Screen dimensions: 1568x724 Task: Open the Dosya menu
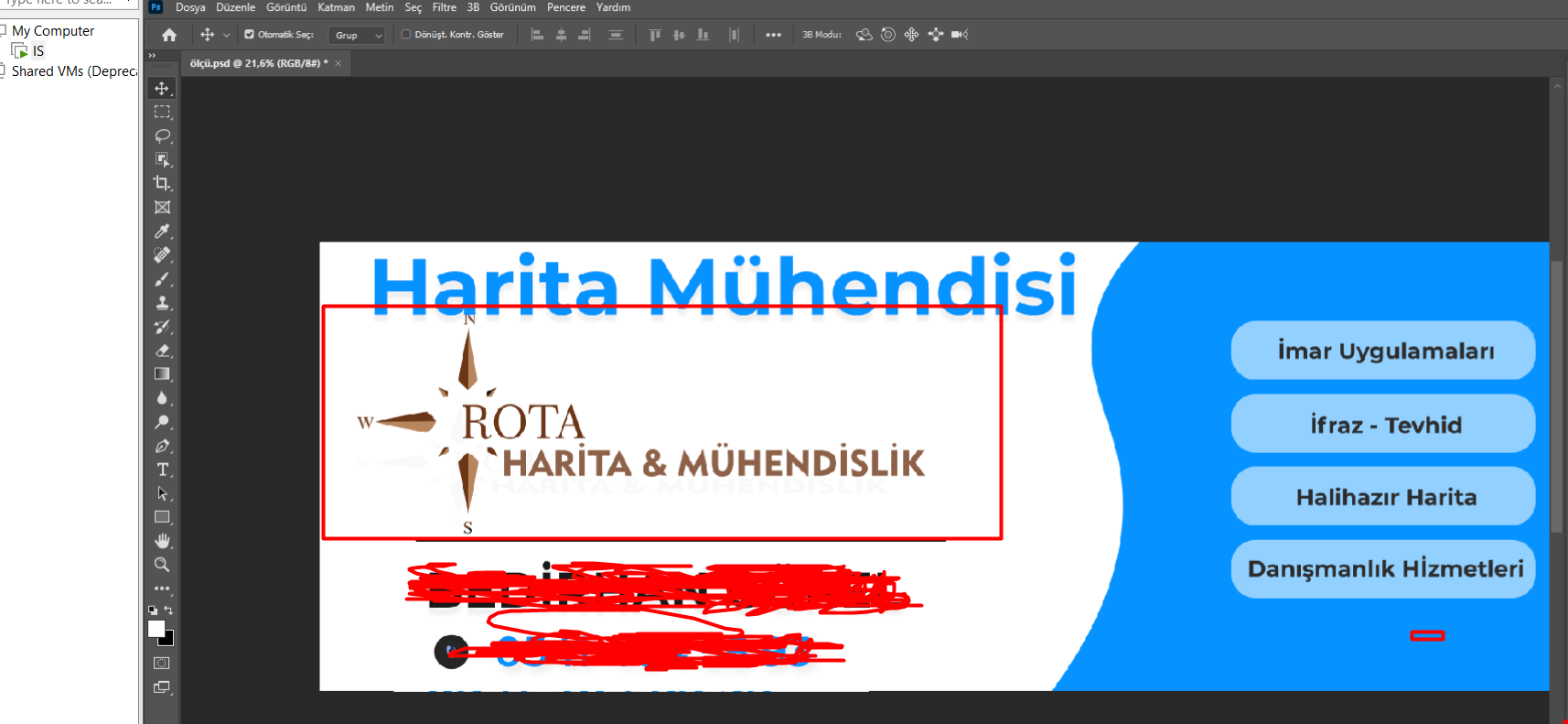190,7
